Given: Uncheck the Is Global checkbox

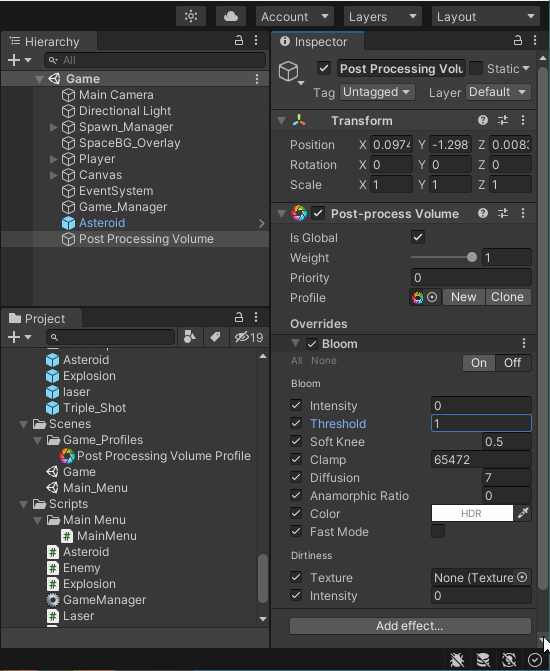Looking at the screenshot, I should tap(418, 237).
